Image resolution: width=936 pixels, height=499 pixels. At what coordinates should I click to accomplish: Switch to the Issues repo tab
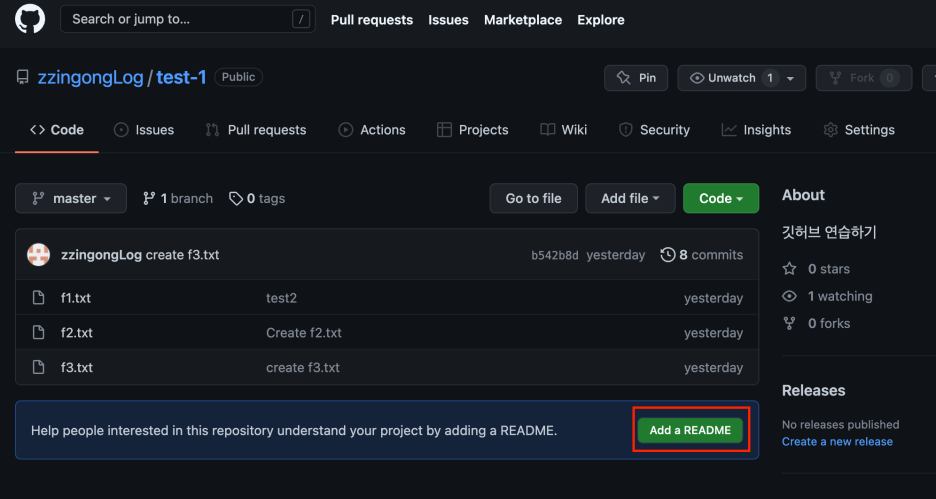pos(144,130)
